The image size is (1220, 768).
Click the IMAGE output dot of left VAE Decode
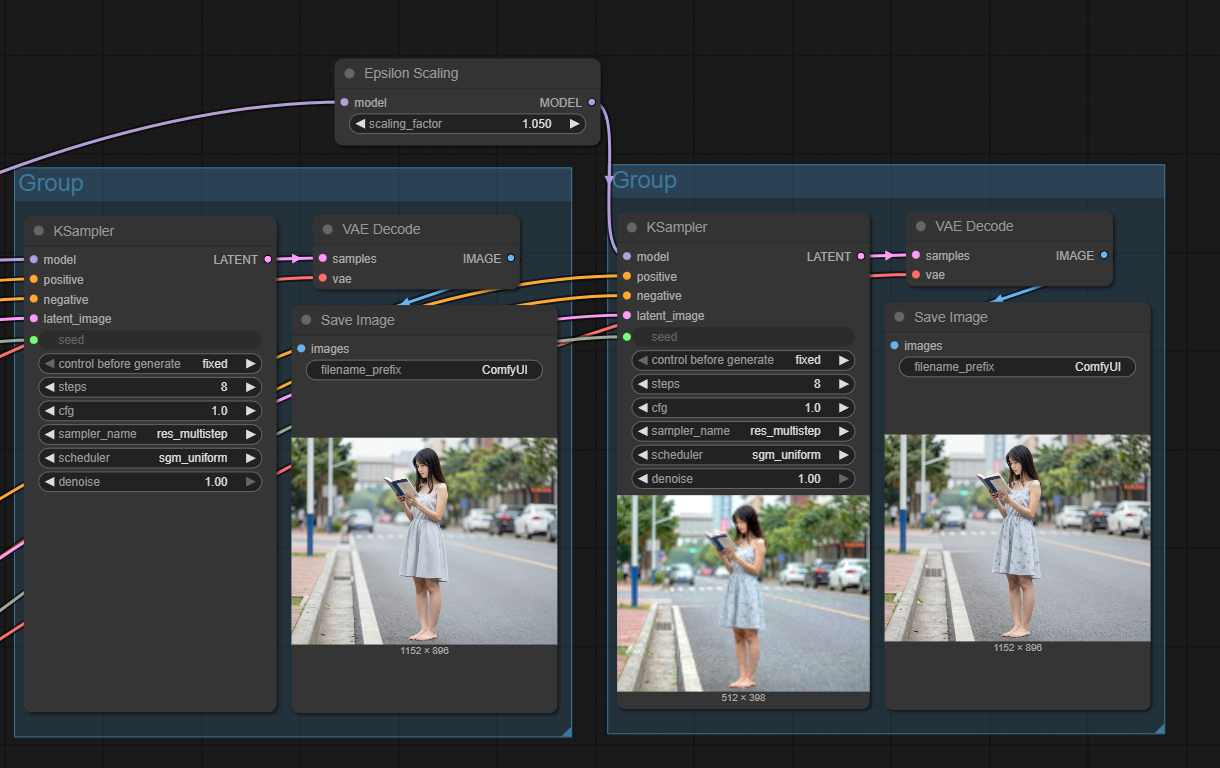point(511,259)
